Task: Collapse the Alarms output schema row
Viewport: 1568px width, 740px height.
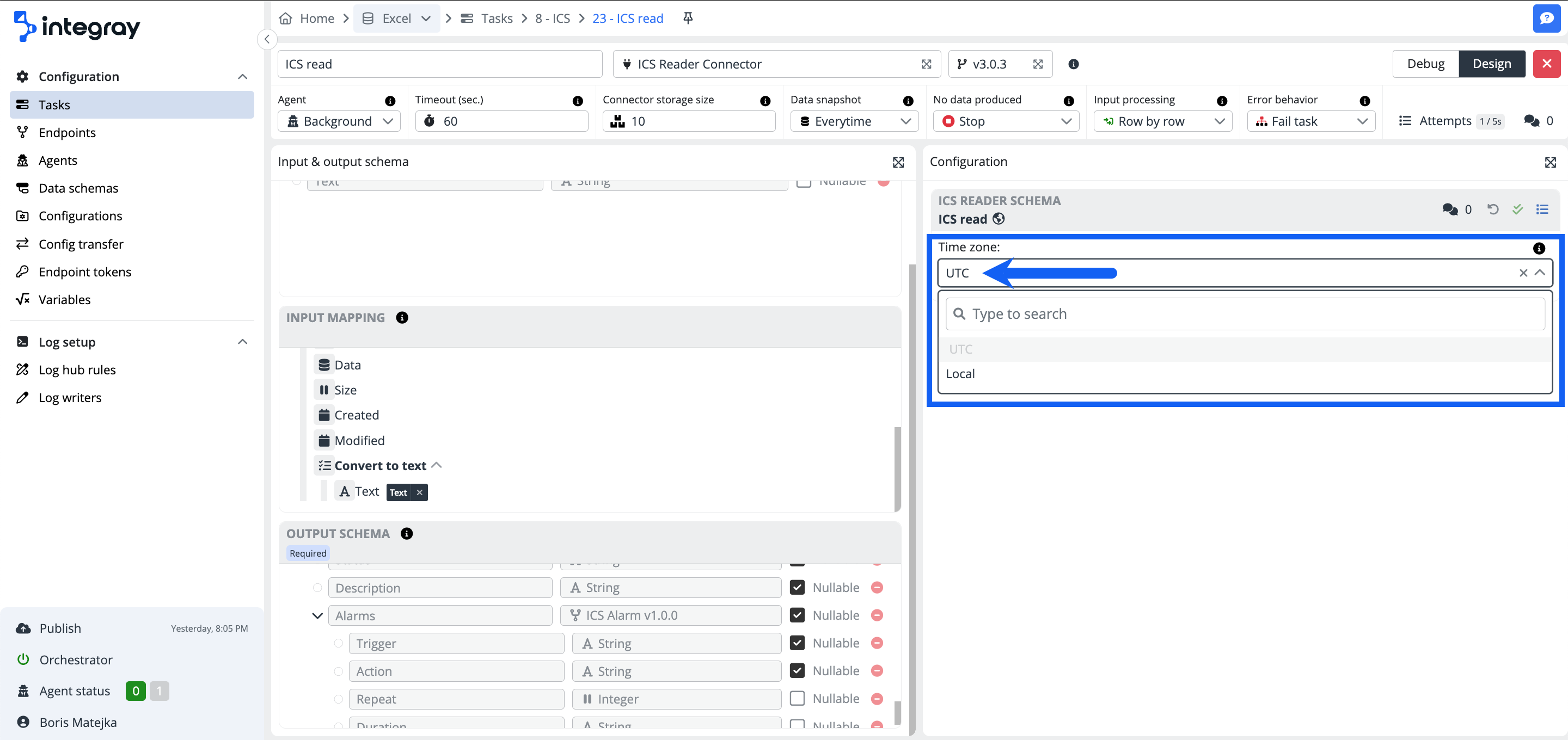Action: [x=317, y=616]
